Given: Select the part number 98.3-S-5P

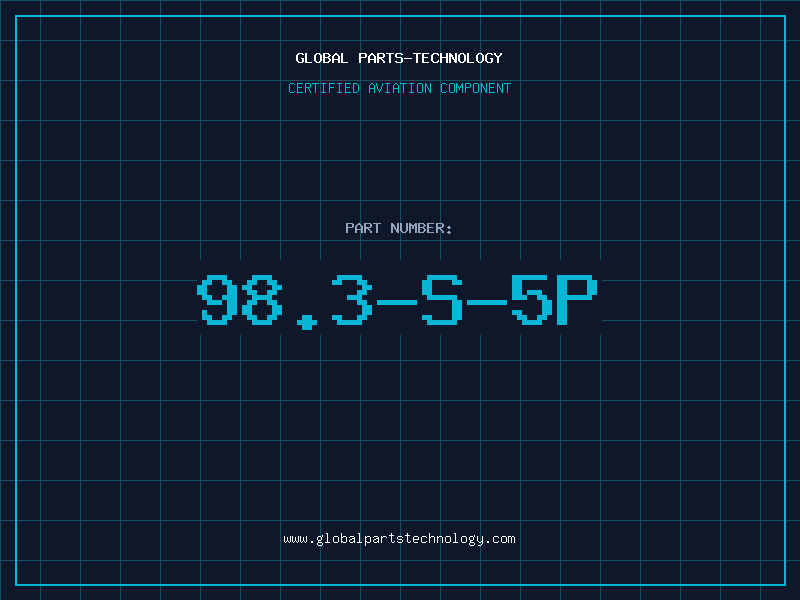Looking at the screenshot, I should click(397, 302).
